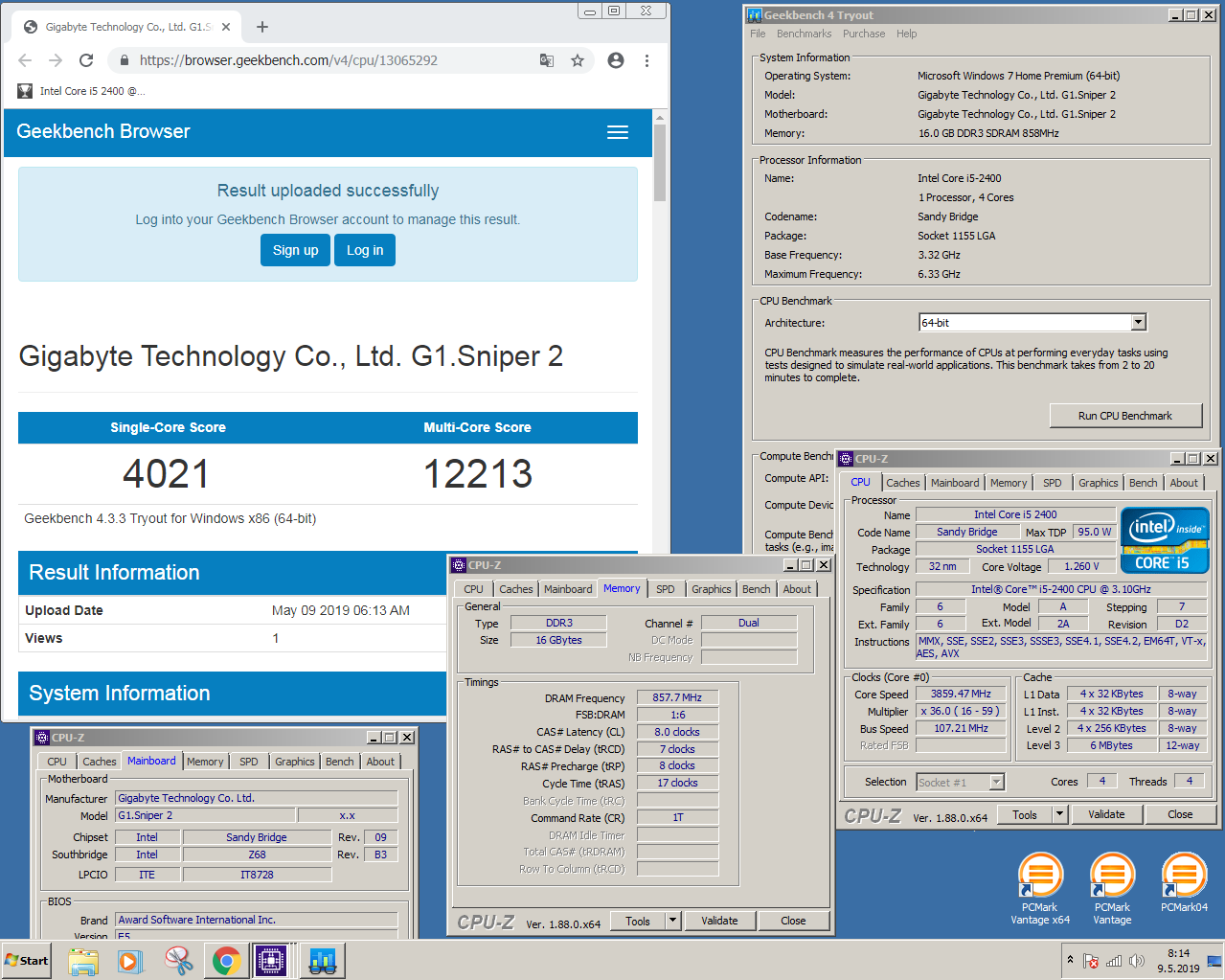Click the DRAM Frequency value 857.7 MHz
The image size is (1225, 980).
pos(677,697)
